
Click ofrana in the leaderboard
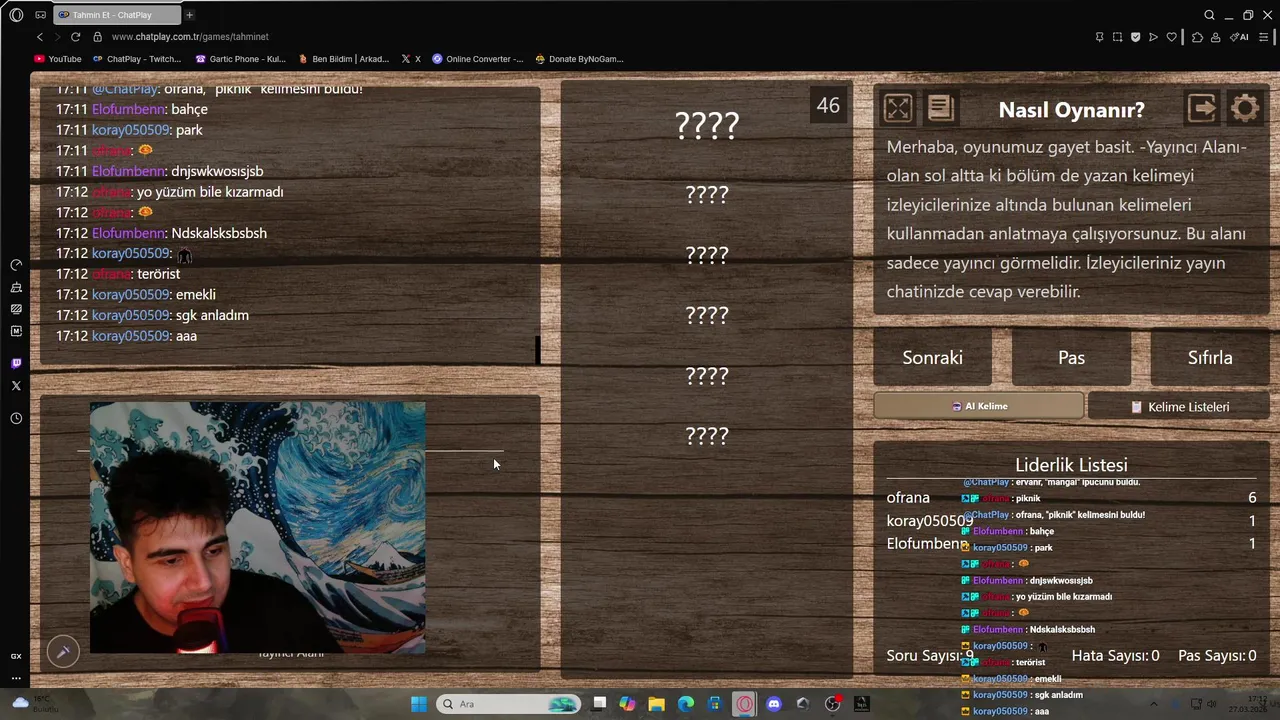pyautogui.click(x=908, y=497)
